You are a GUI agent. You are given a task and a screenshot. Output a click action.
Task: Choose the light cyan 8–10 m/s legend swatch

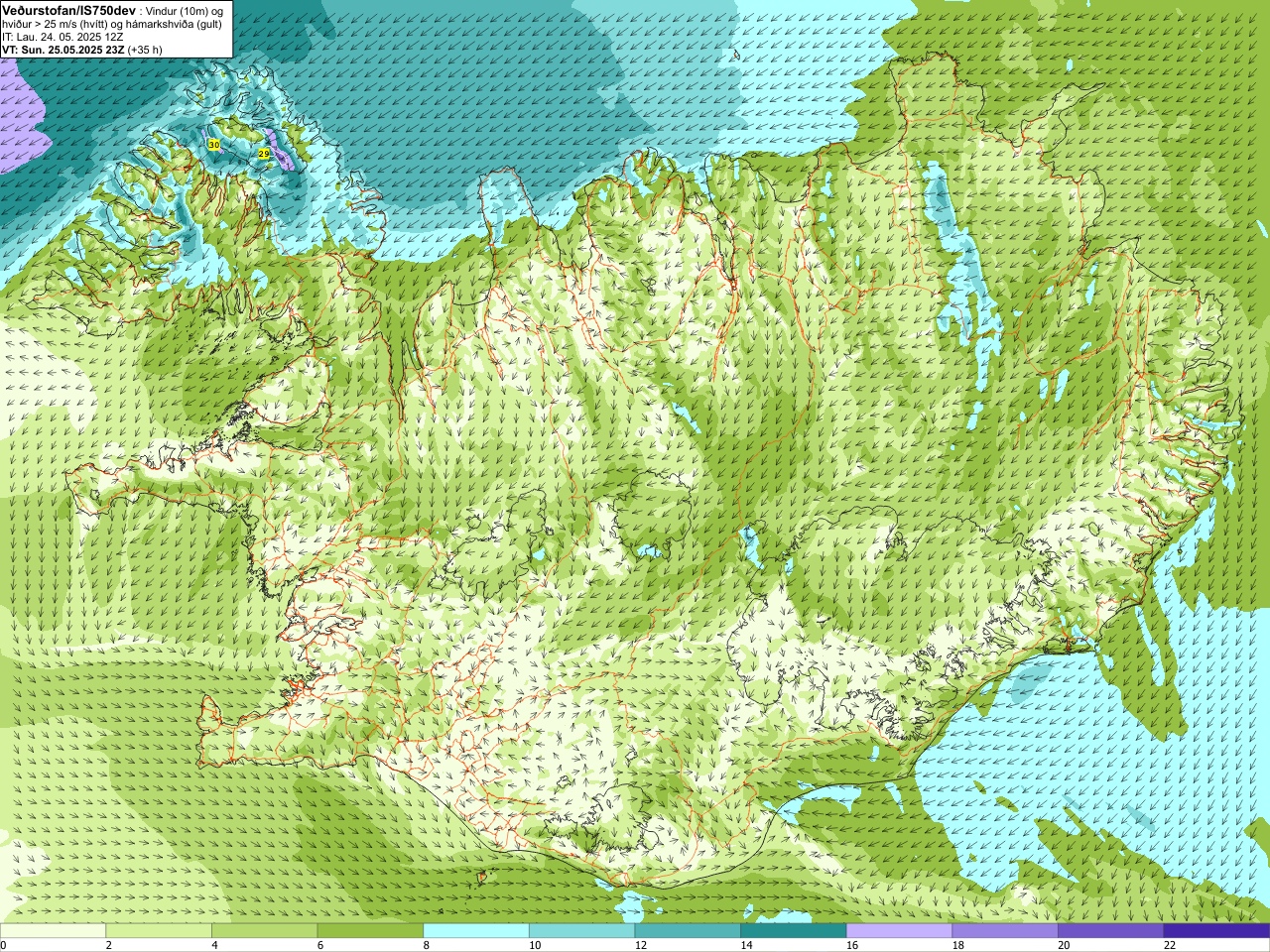click(476, 931)
